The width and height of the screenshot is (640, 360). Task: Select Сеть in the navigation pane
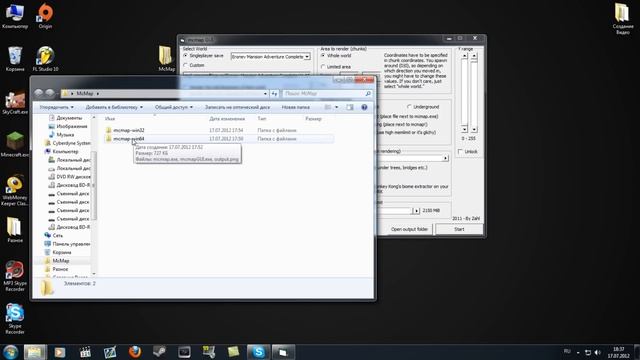pyautogui.click(x=58, y=236)
